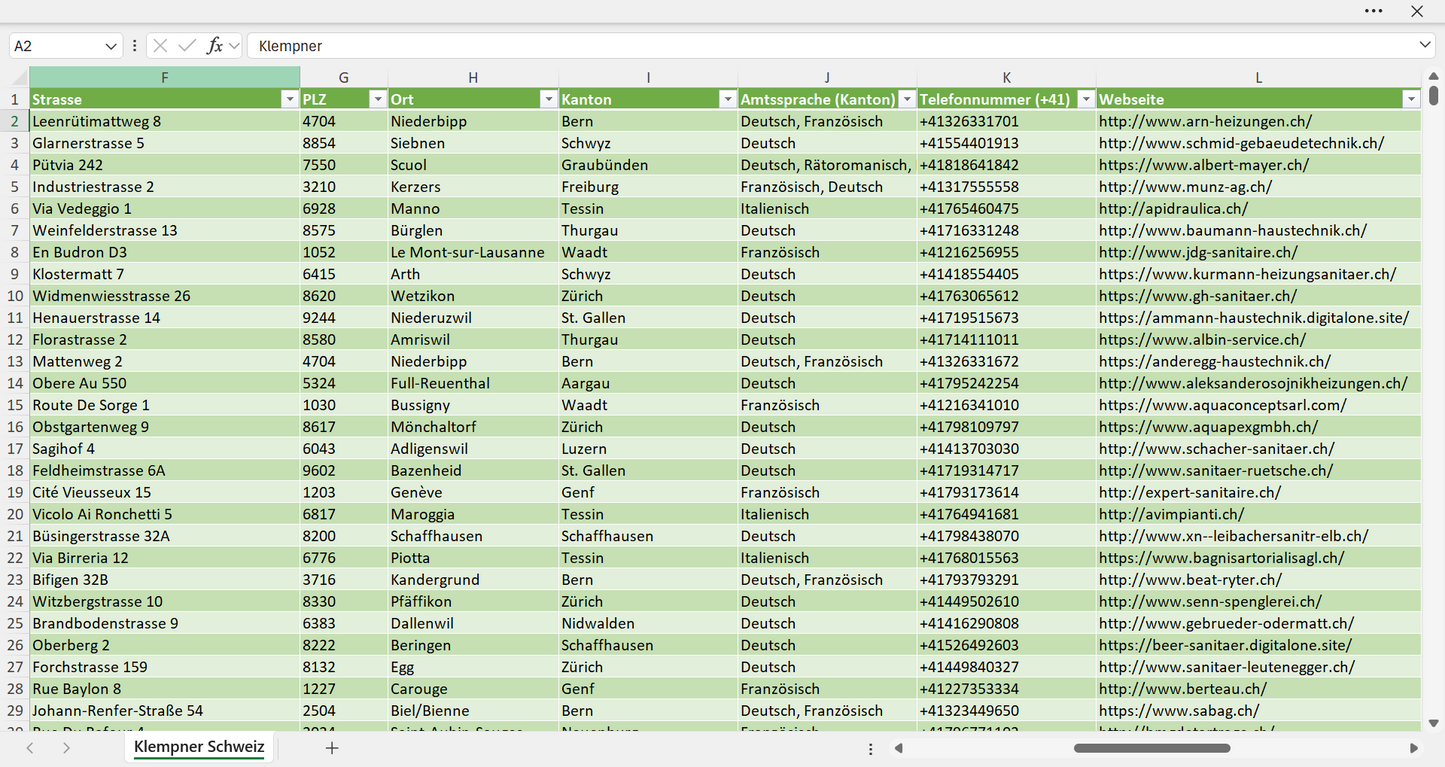Click the vertical scrollbar thumb

[x=1434, y=95]
